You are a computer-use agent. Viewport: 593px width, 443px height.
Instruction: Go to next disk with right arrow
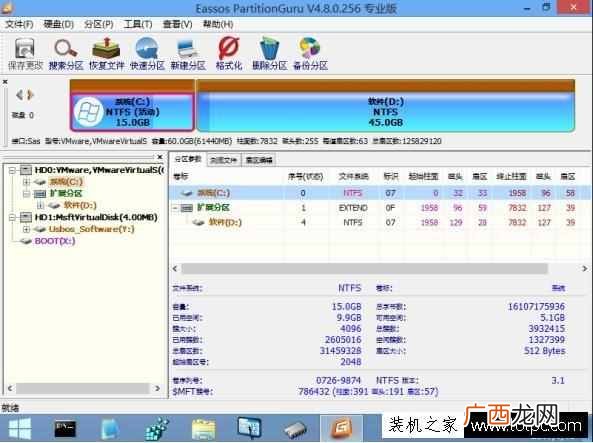(x=30, y=95)
